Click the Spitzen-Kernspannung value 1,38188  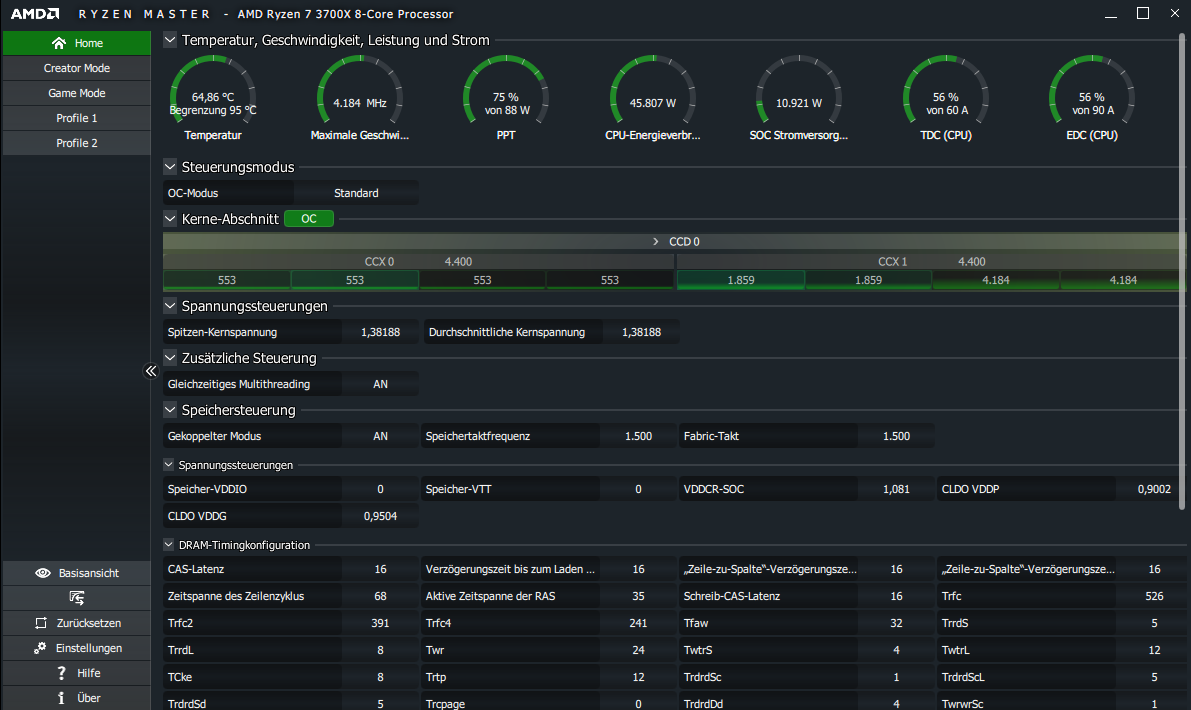pyautogui.click(x=381, y=333)
